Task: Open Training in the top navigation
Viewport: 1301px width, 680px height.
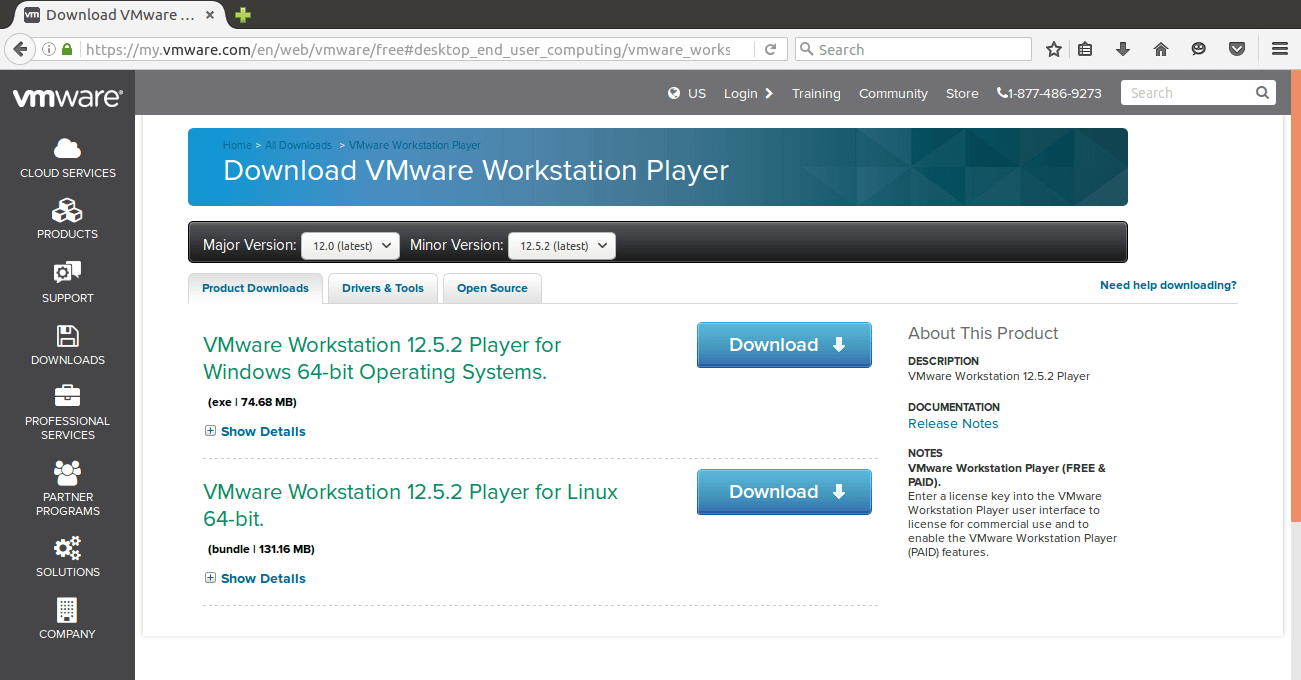Action: [x=816, y=93]
